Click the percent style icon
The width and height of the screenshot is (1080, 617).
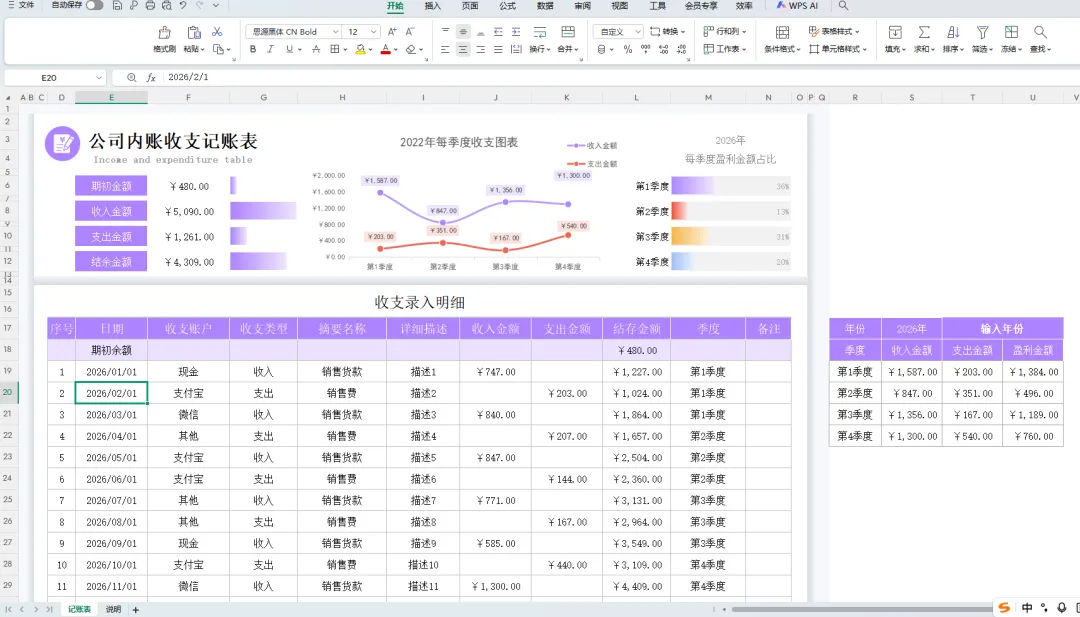click(627, 50)
